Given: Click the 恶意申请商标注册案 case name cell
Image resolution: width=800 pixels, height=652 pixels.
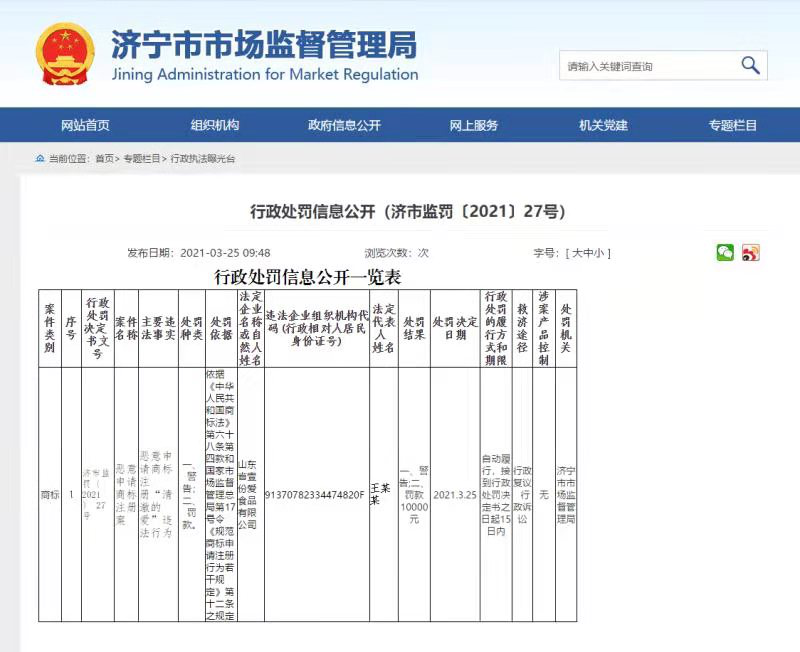Looking at the screenshot, I should [x=126, y=494].
